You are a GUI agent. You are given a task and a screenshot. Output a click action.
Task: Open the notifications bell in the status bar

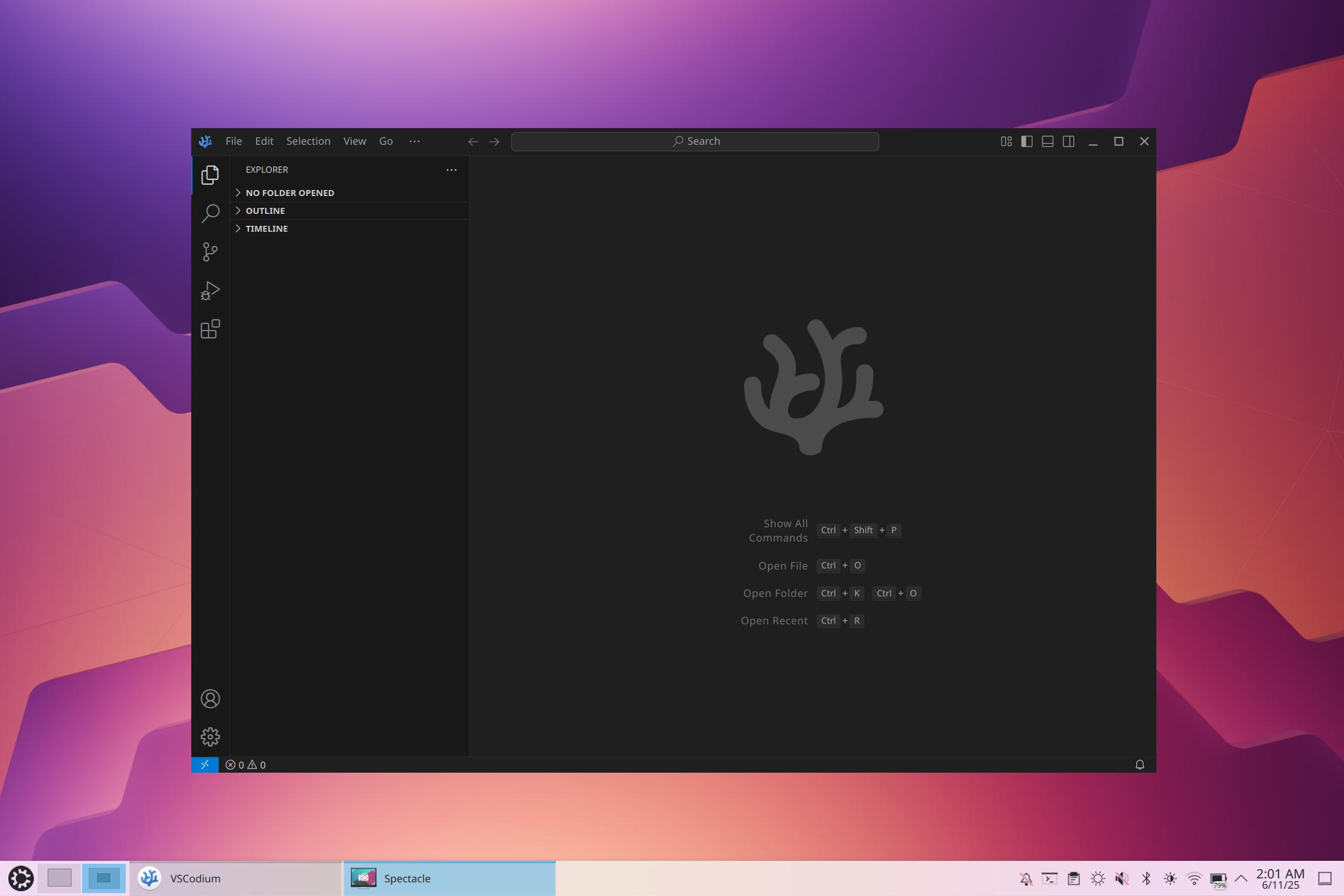click(1140, 764)
